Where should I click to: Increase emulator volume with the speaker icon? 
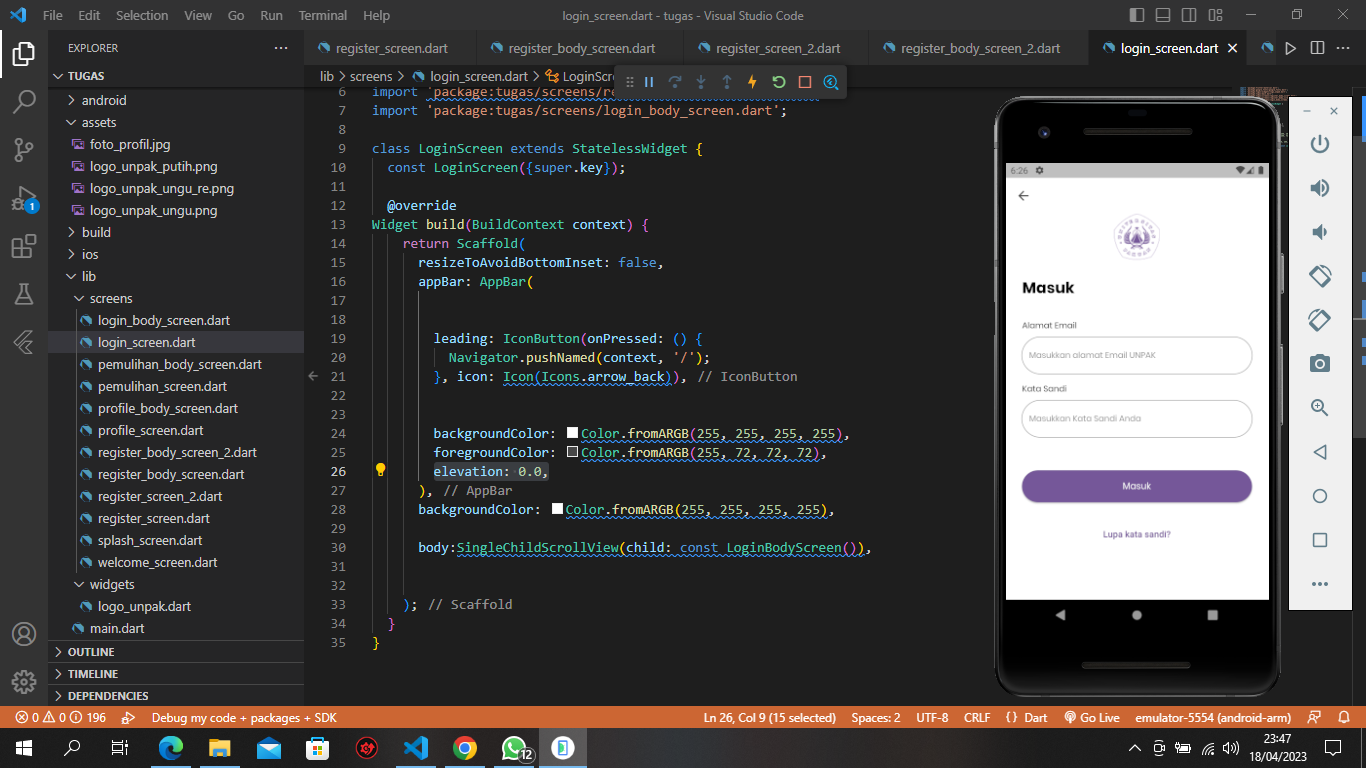point(1319,187)
